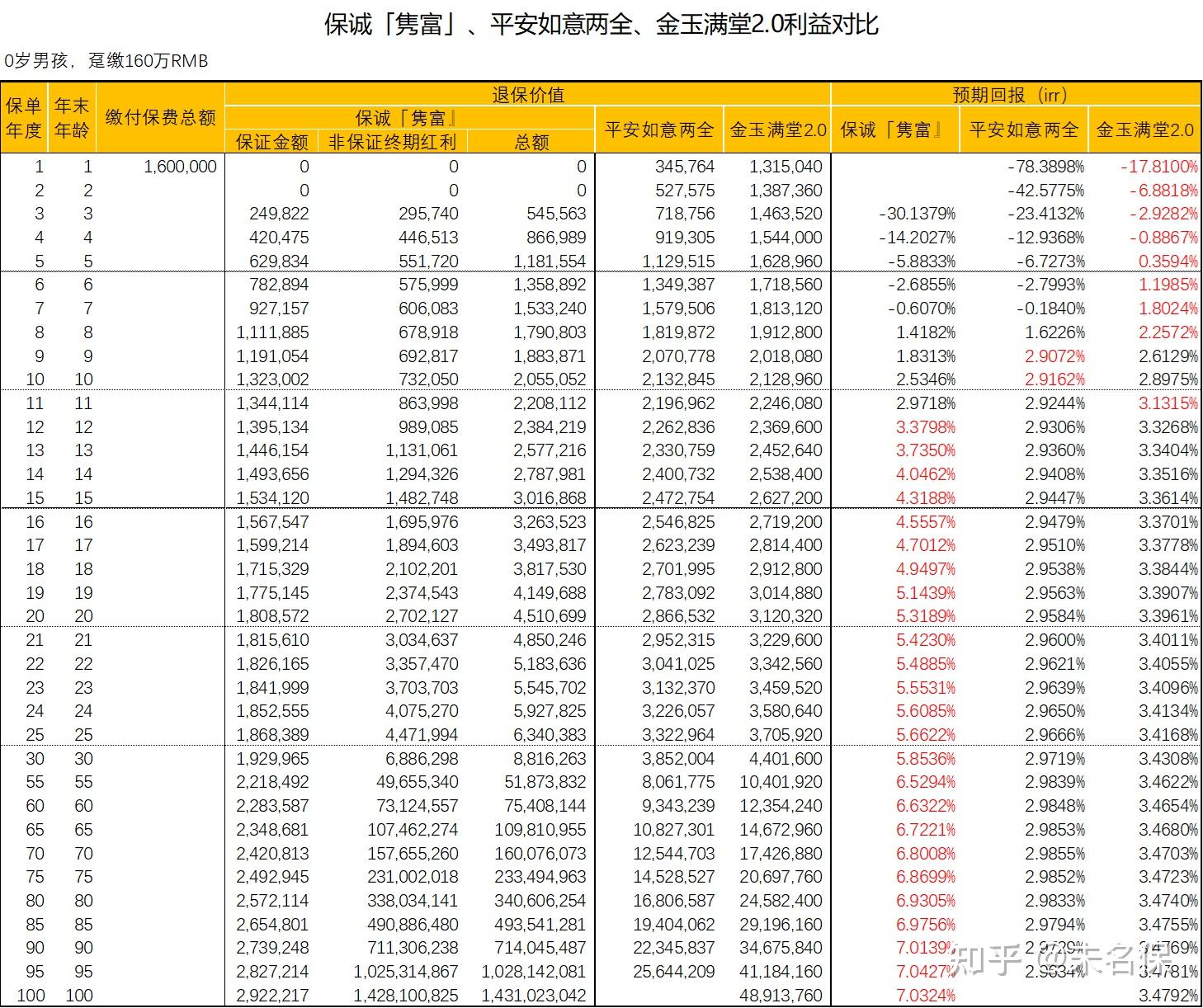Select the red IRR value 3.1315%
Screen dimensions: 1203x1008
1168,403
